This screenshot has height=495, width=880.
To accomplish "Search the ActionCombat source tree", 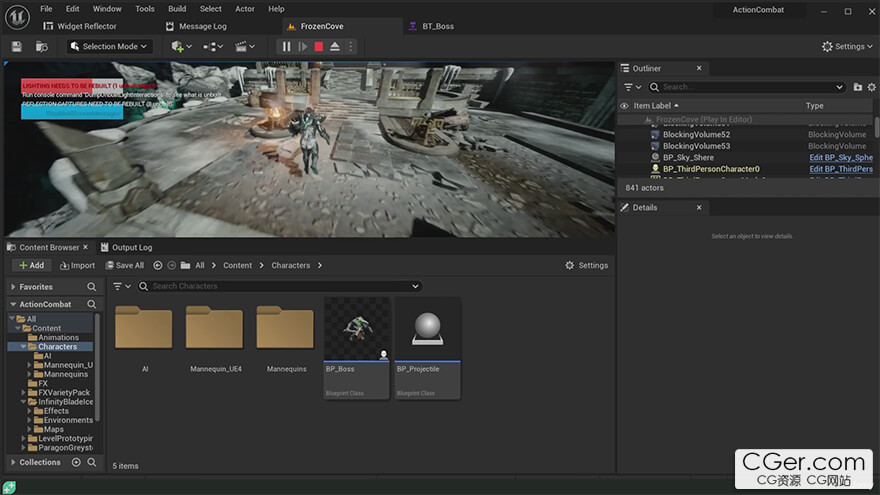I will coord(91,304).
